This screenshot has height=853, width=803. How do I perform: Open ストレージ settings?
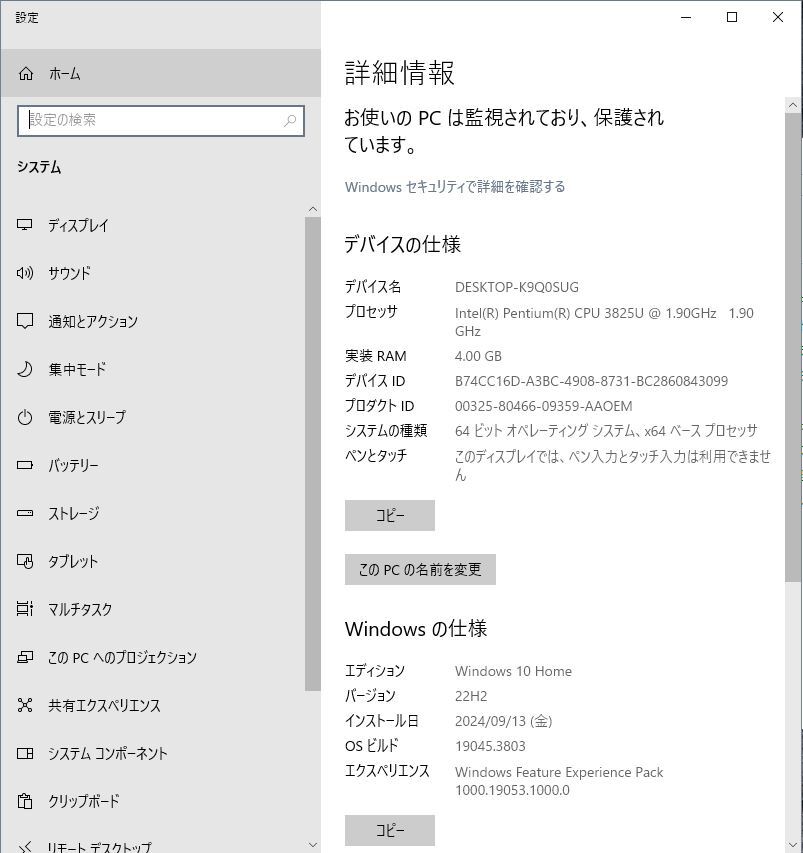point(152,513)
